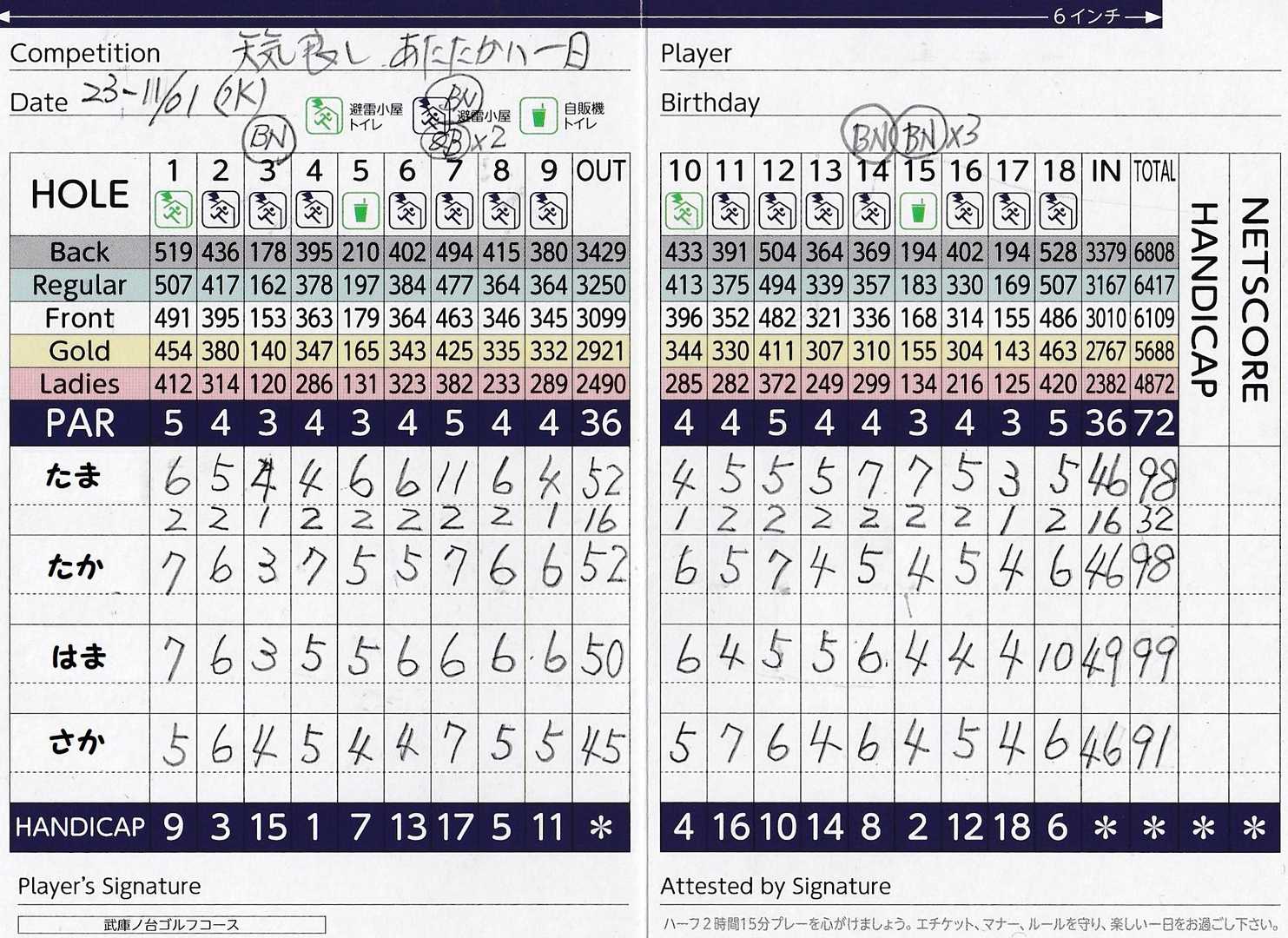Click the vending machine icon under hole 5
1288x938 pixels.
coord(360,210)
